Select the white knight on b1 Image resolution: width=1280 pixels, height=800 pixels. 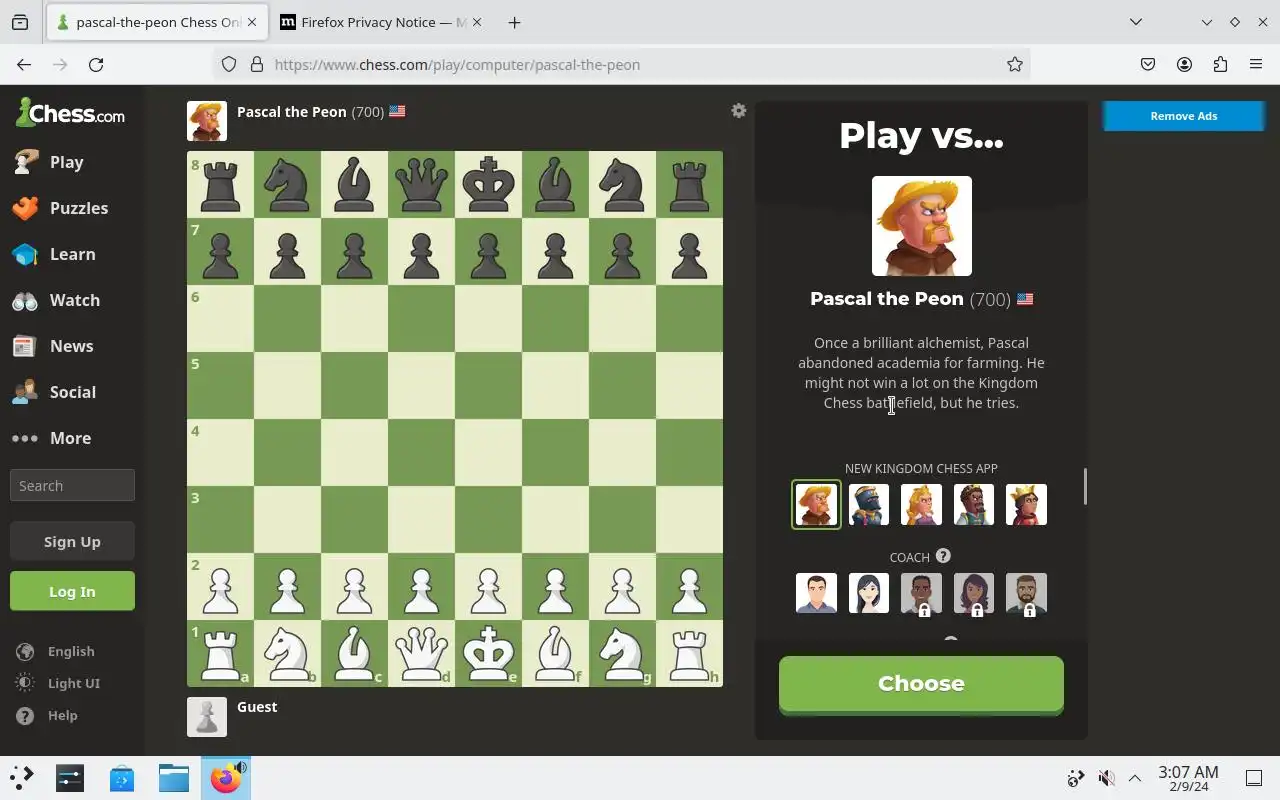tap(287, 653)
